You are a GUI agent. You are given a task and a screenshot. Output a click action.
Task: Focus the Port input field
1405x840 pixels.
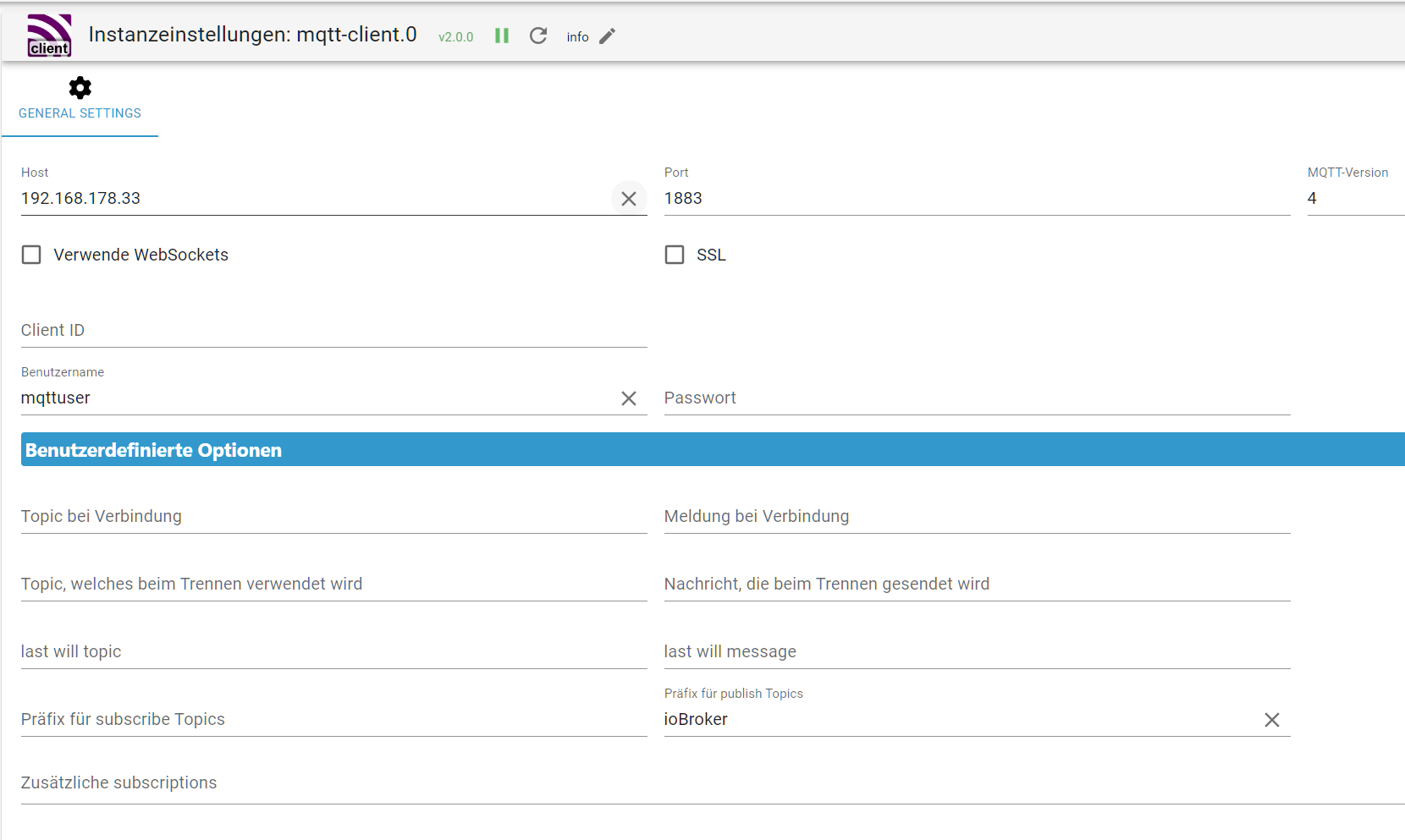[978, 199]
